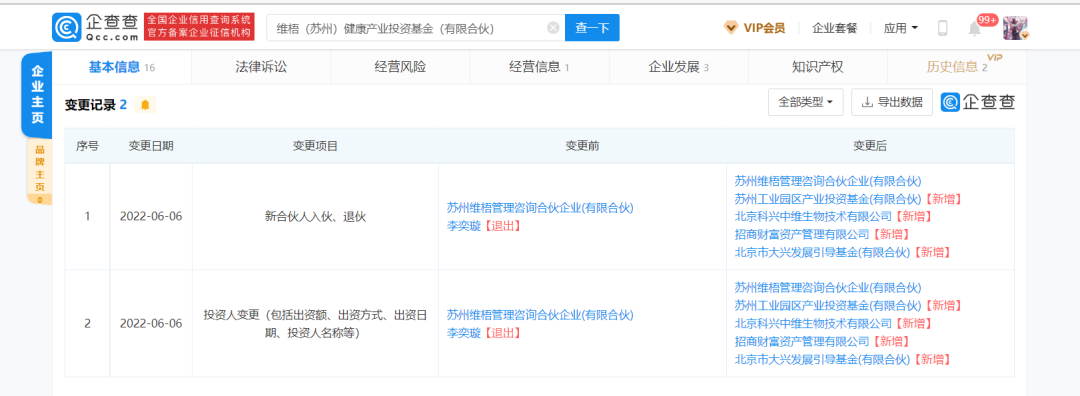Image resolution: width=1080 pixels, height=396 pixels.
Task: Click the Qcc.com logo in the header
Action: click(96, 28)
